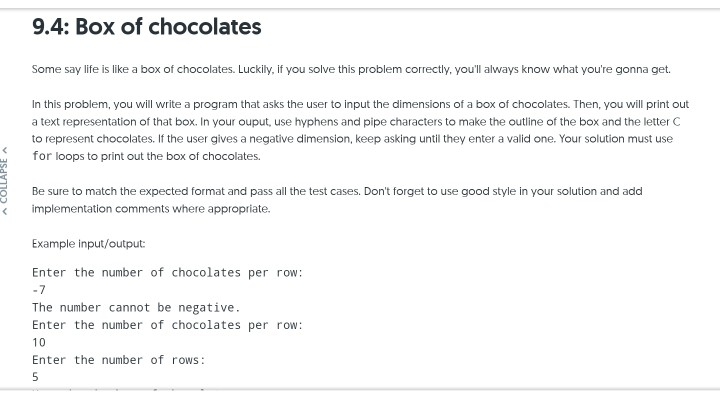
Task: Click the cut-off line at bottom of example
Action: click(119, 389)
